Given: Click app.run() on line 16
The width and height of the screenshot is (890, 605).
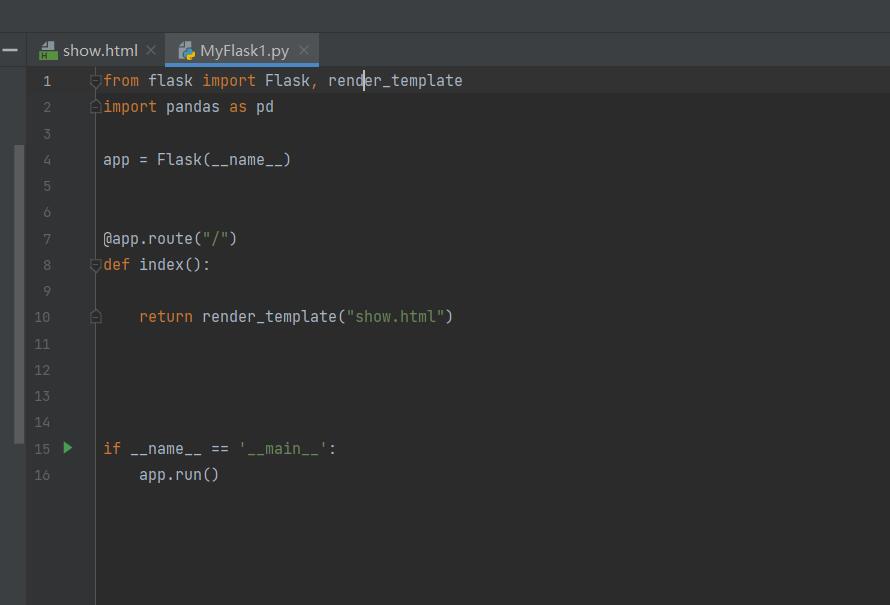Looking at the screenshot, I should click(x=178, y=475).
